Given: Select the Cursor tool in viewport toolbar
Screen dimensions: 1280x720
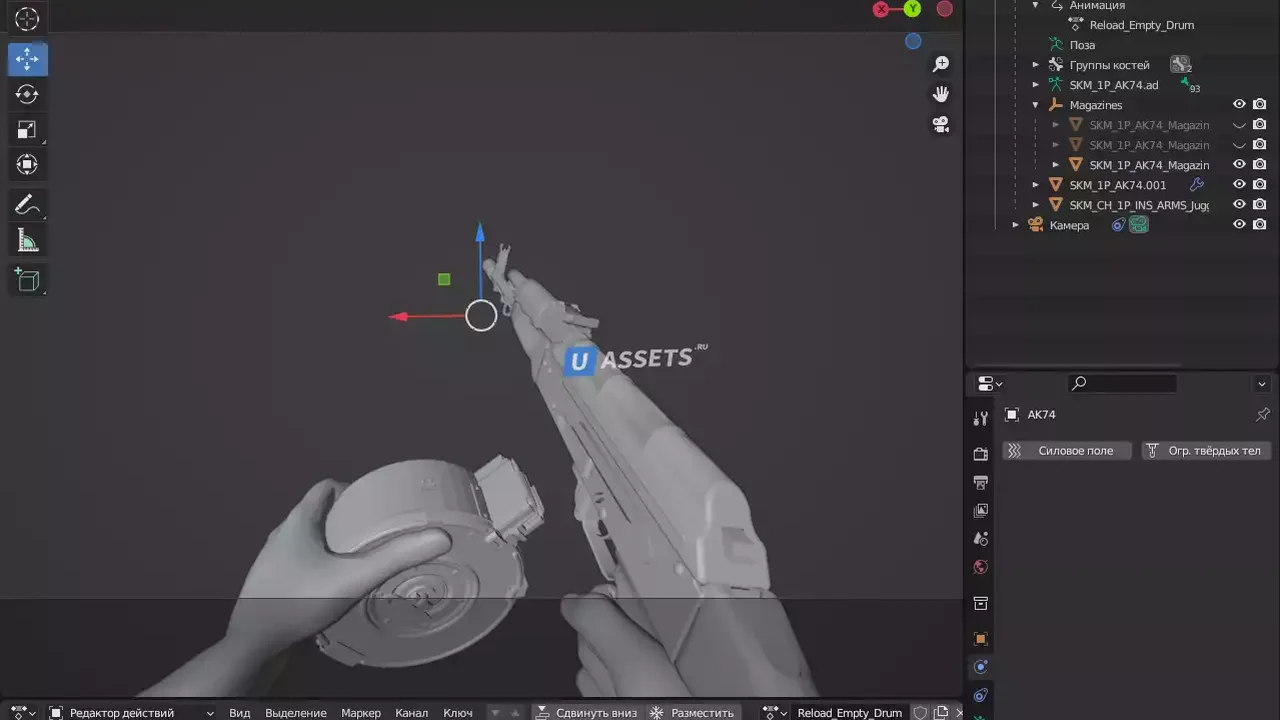Looking at the screenshot, I should click(x=27, y=18).
